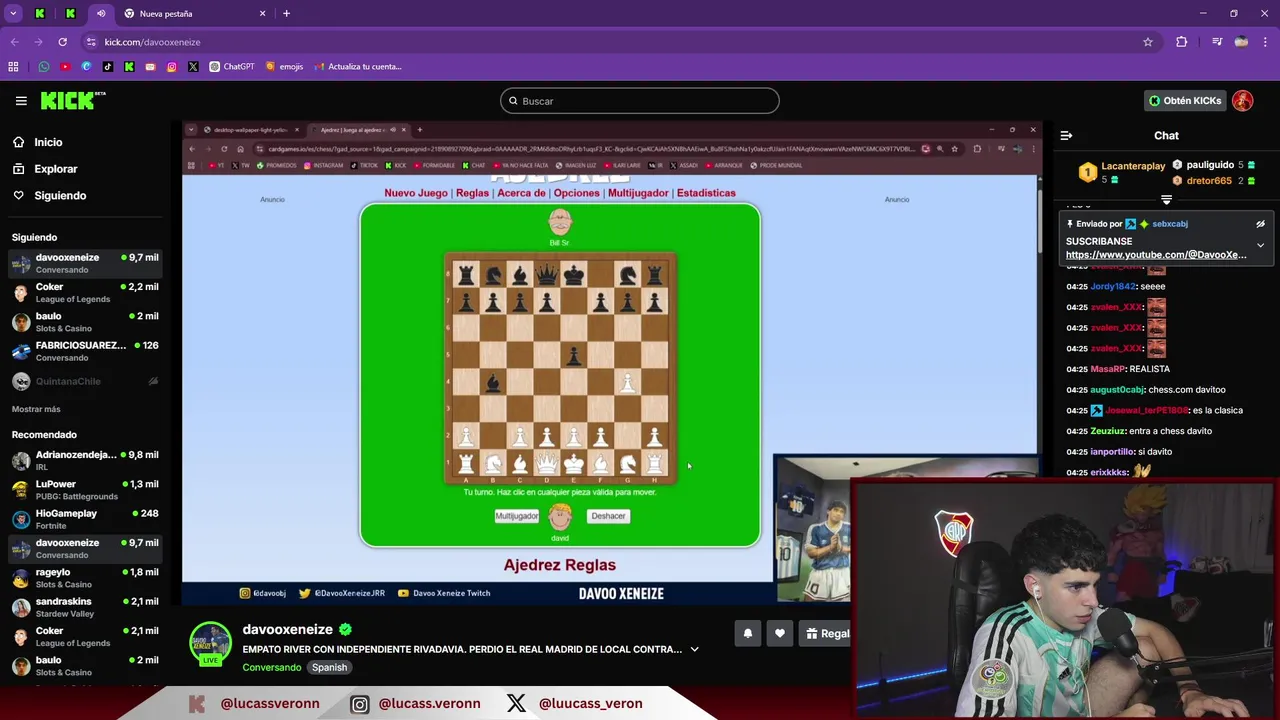Open the emojis bookmark
The width and height of the screenshot is (1280, 720).
[x=284, y=67]
